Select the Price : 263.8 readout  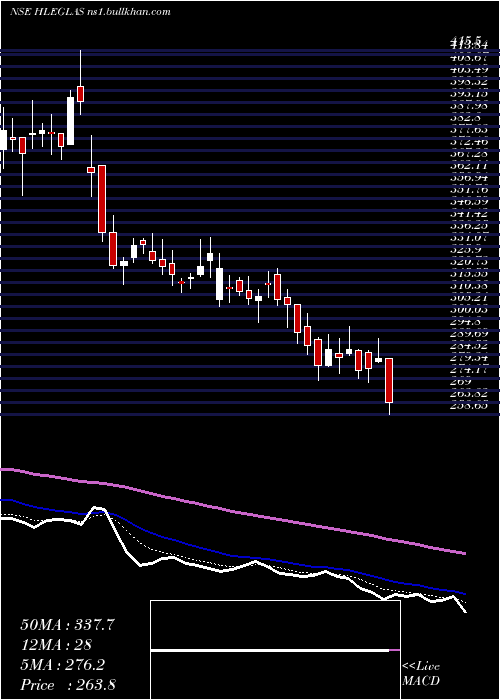[68, 685]
